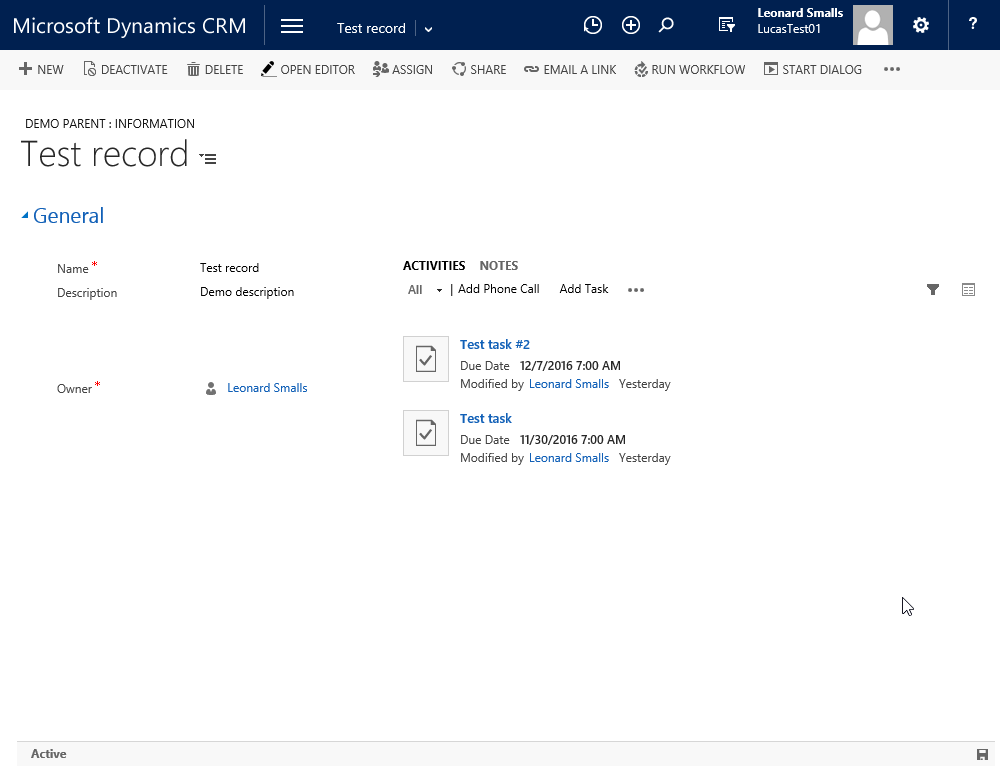Click the user profile avatar picture

coord(872,25)
